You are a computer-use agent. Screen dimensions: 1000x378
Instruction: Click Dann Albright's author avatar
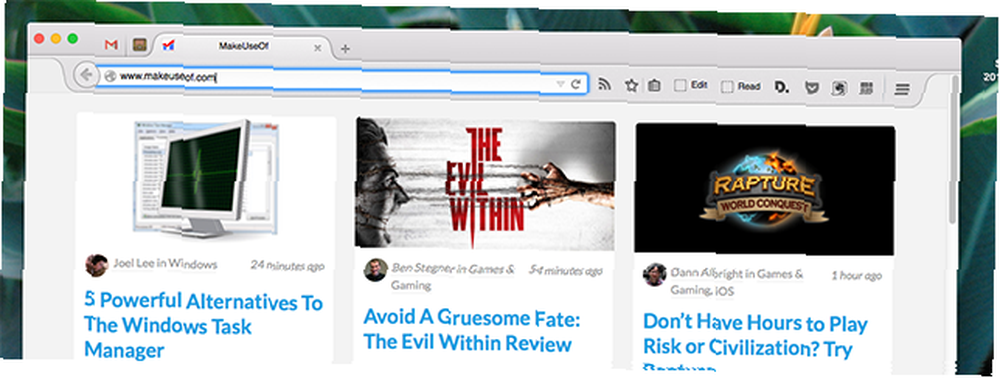pyautogui.click(x=654, y=274)
